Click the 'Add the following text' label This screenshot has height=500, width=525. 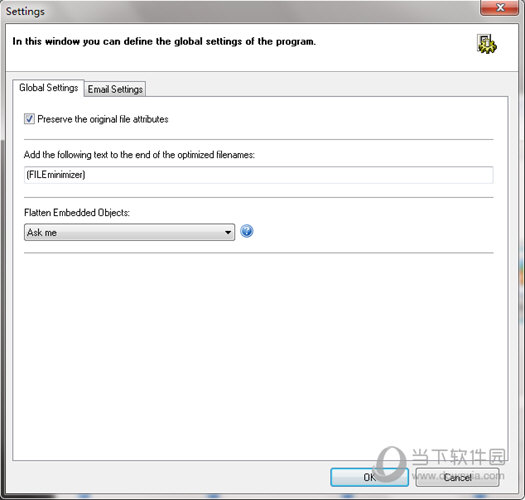point(139,155)
